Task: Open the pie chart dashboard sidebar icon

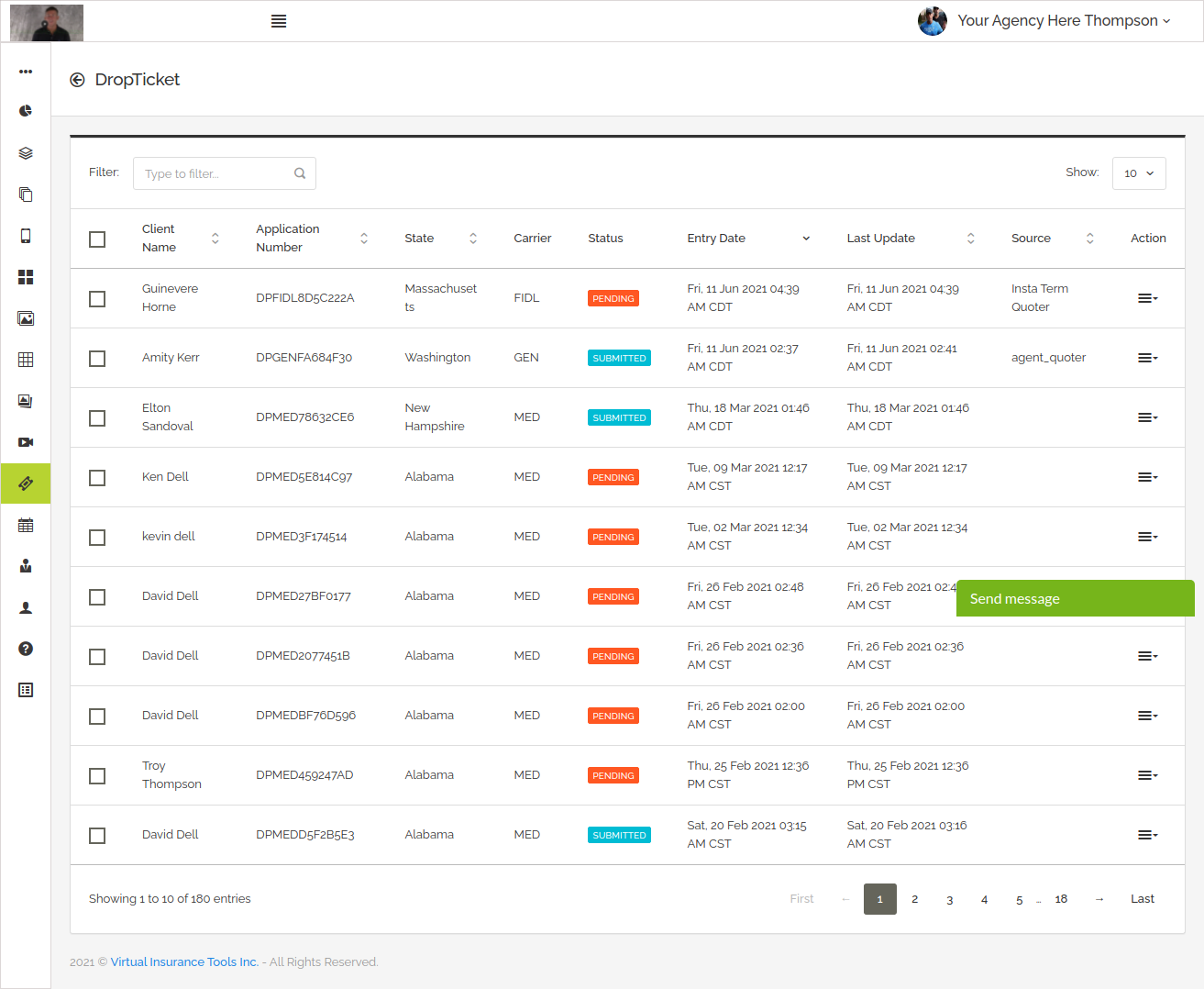Action: pyautogui.click(x=26, y=111)
